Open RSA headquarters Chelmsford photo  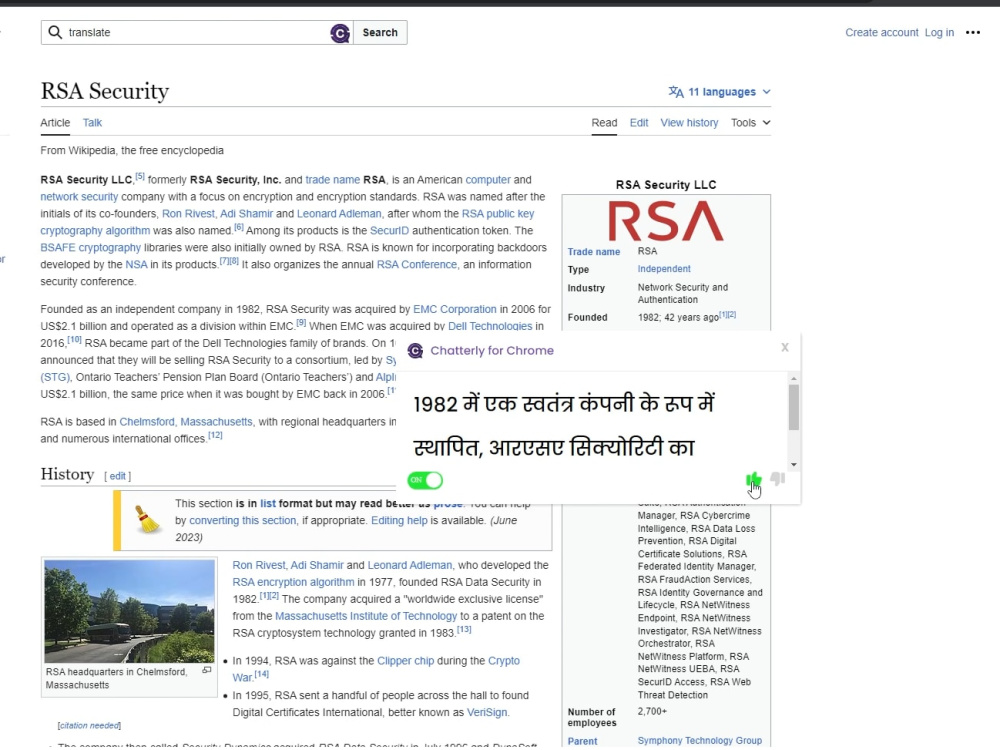click(129, 611)
